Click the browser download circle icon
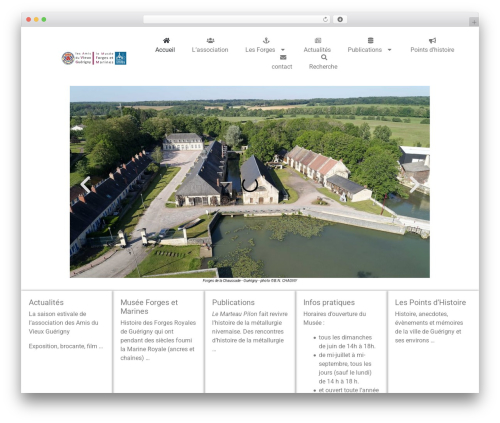Screen dimensions: 500x423 [340, 19]
